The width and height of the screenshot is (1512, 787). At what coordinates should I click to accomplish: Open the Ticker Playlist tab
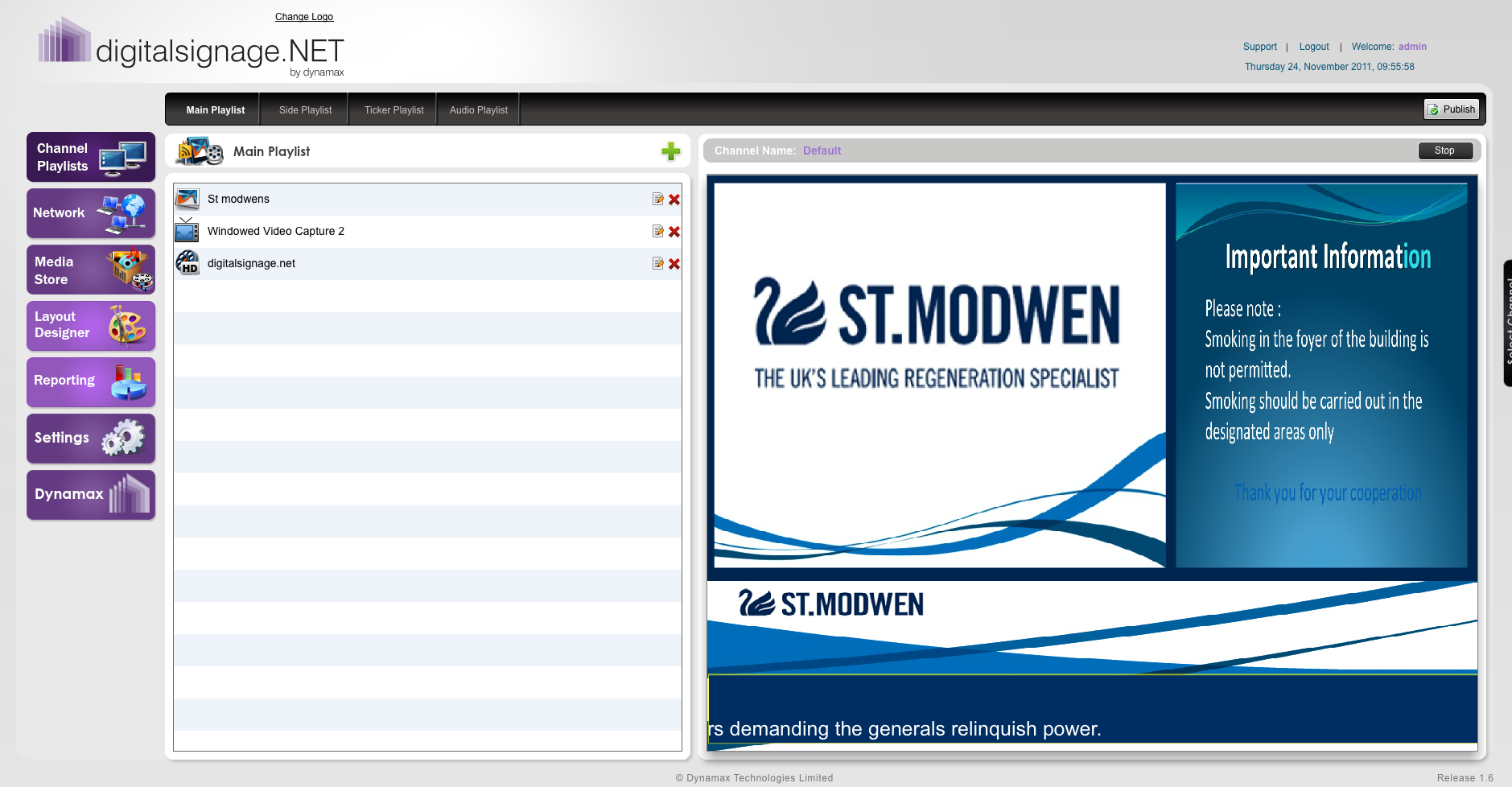[393, 110]
